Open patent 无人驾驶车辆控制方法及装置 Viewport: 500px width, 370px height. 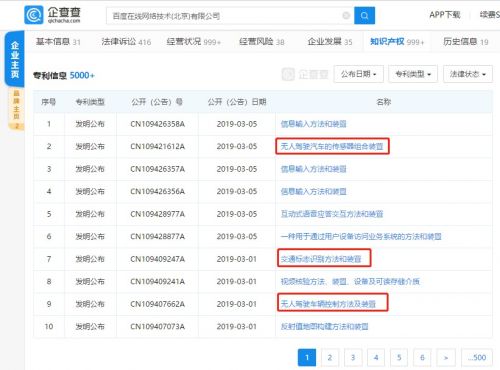[328, 304]
